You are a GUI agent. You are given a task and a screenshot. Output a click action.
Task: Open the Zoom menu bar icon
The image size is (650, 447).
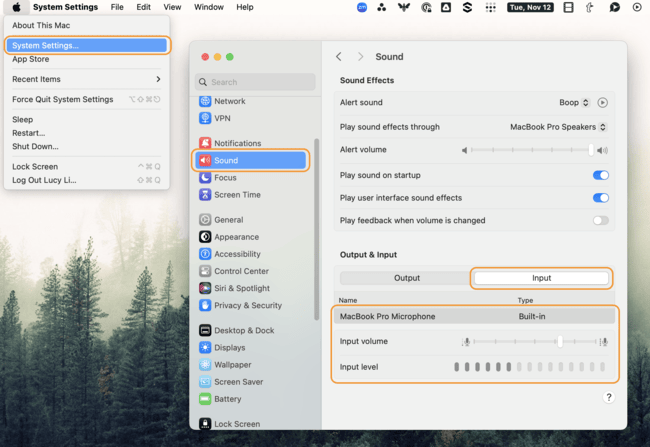(x=362, y=7)
